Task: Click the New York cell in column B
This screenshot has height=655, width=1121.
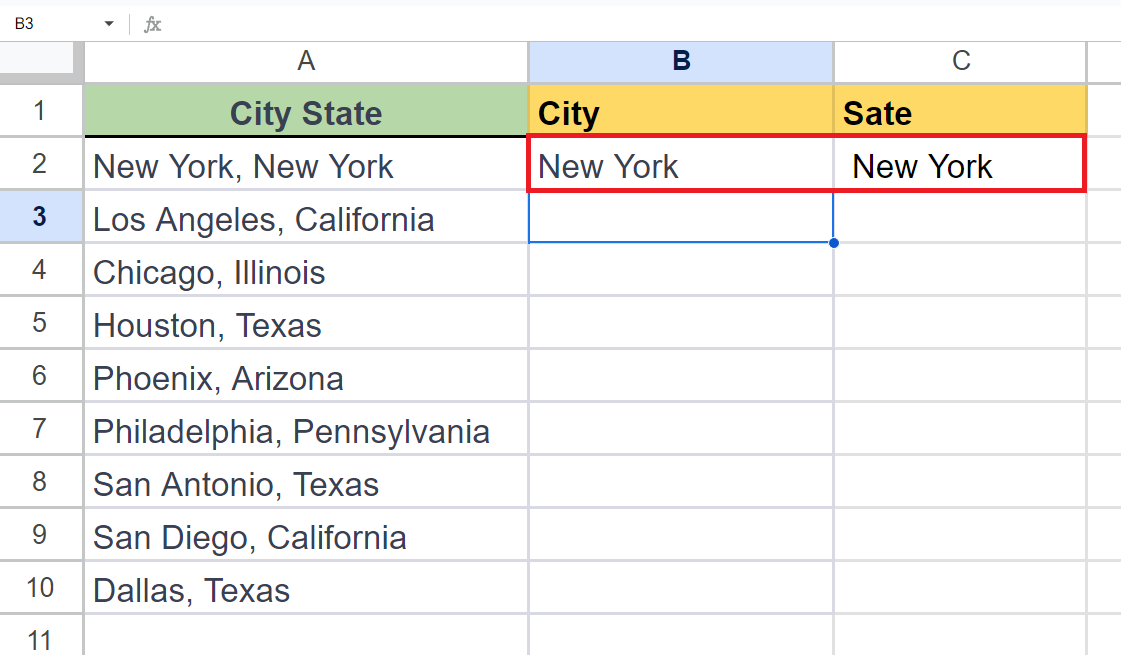Action: (680, 165)
